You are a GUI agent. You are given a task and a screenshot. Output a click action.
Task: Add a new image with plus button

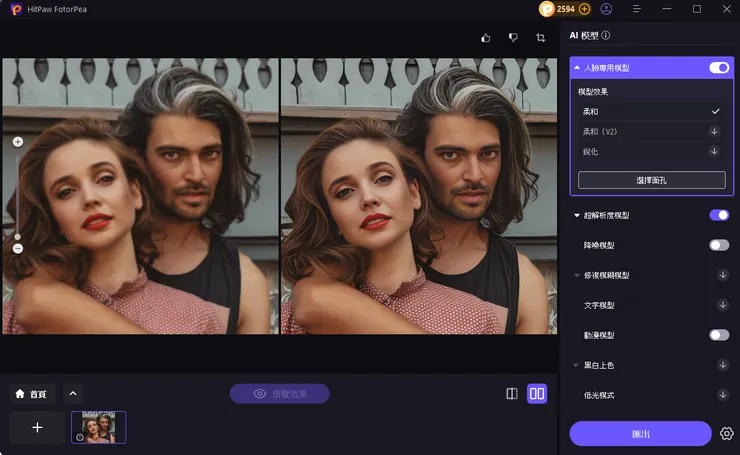click(37, 427)
